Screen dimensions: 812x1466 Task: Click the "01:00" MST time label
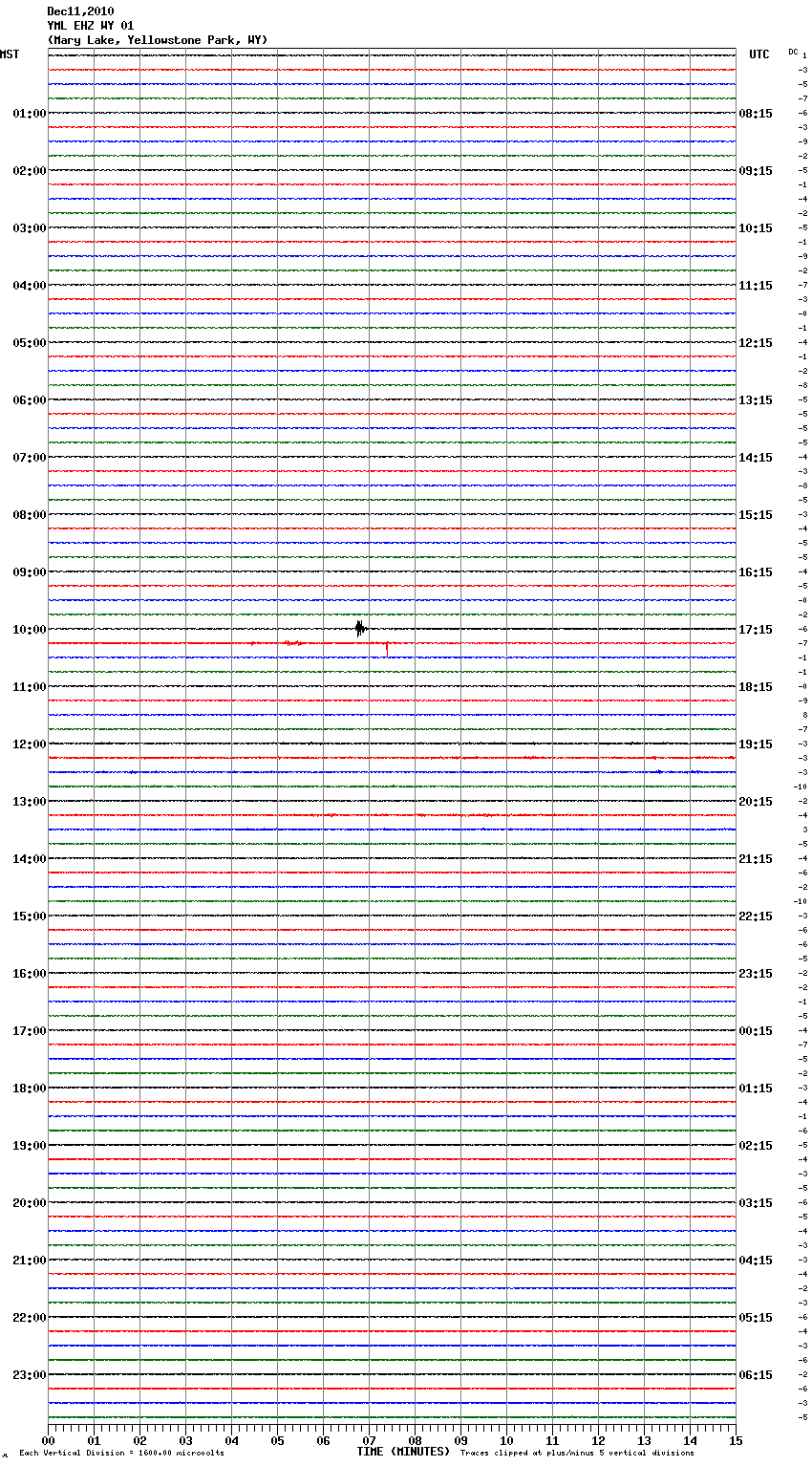(29, 114)
